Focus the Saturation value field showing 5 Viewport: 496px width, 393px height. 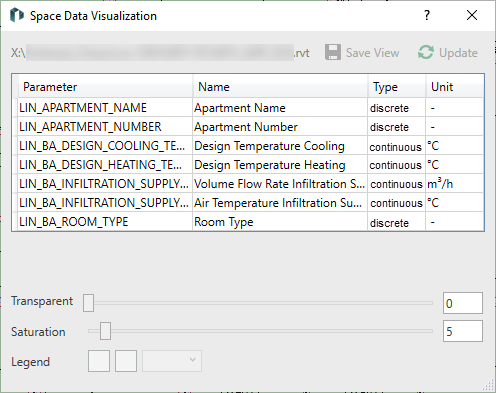(463, 331)
